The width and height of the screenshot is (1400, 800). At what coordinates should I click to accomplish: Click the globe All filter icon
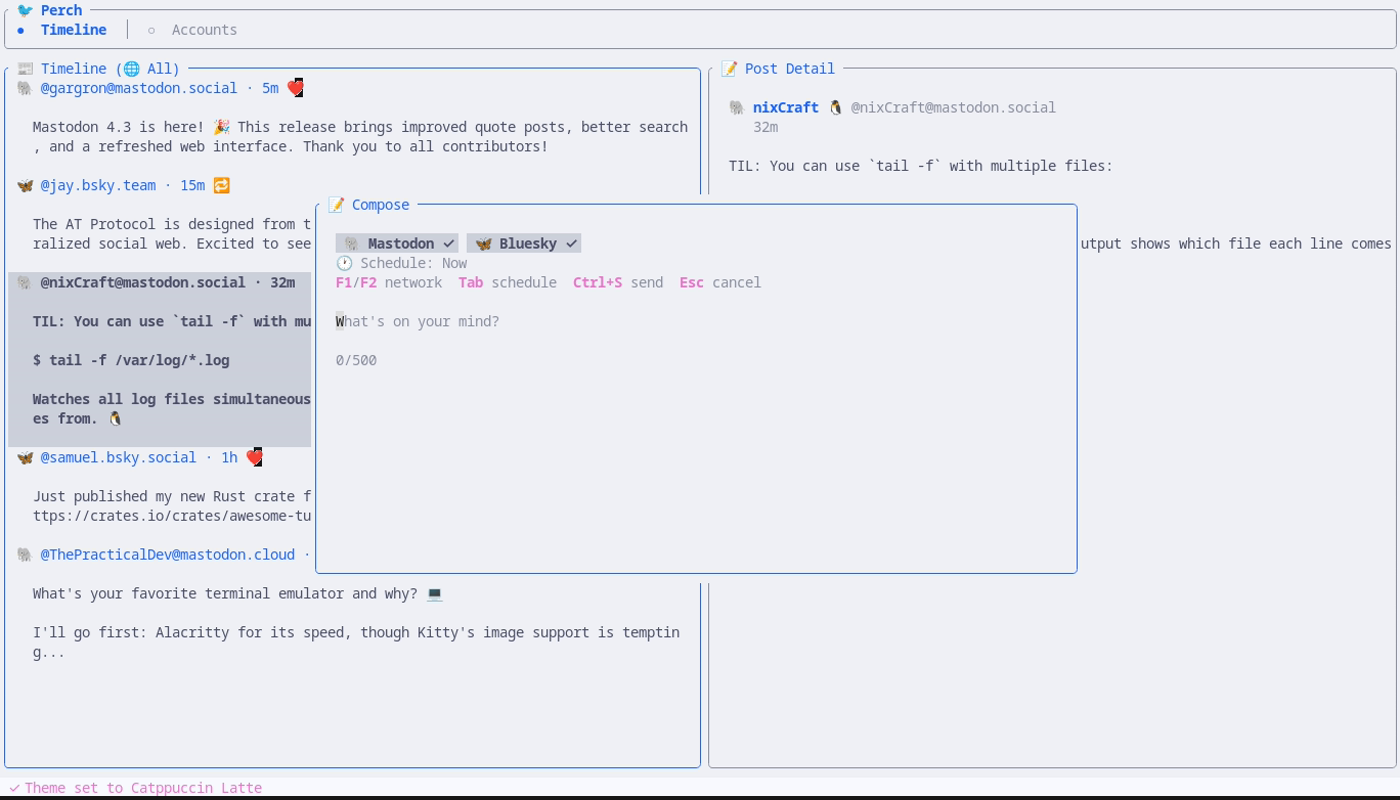click(x=131, y=69)
